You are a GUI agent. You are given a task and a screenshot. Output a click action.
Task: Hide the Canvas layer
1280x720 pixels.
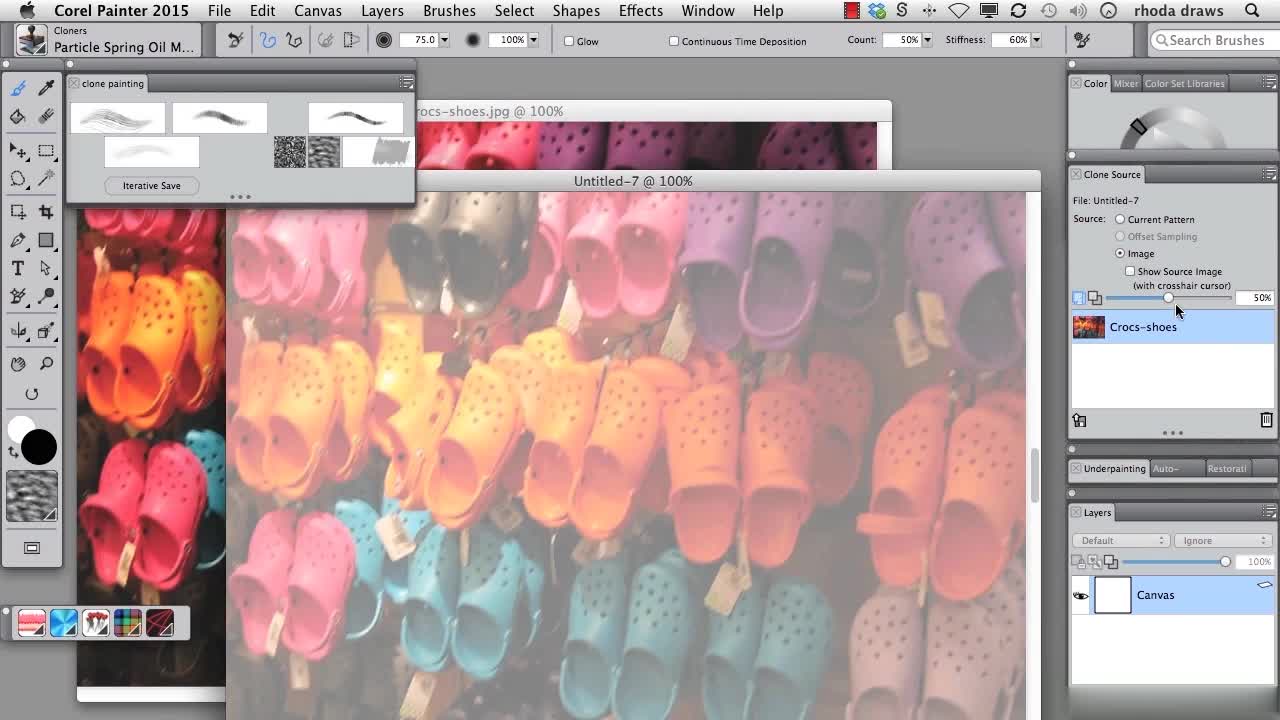[1081, 595]
